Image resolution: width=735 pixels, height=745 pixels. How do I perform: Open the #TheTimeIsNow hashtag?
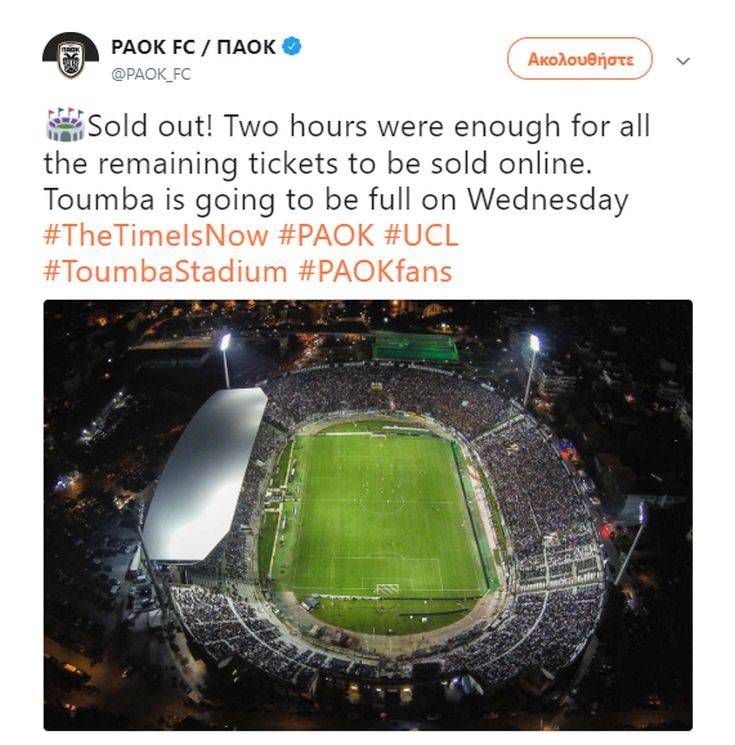coord(156,235)
